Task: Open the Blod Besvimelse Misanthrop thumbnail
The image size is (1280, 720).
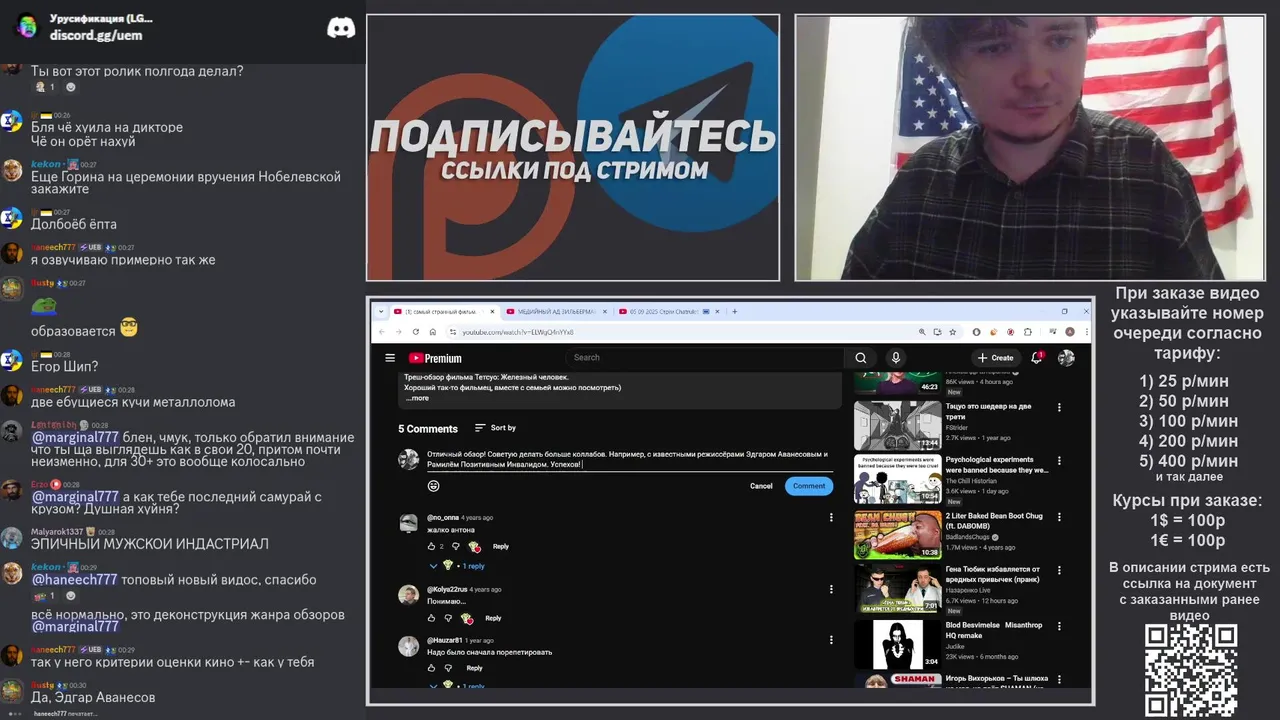Action: pyautogui.click(x=897, y=645)
